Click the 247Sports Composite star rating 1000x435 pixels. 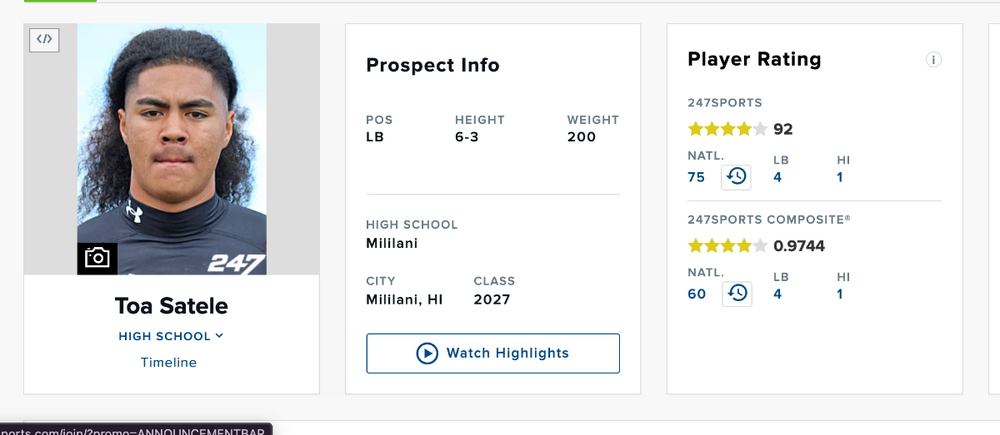pos(728,245)
